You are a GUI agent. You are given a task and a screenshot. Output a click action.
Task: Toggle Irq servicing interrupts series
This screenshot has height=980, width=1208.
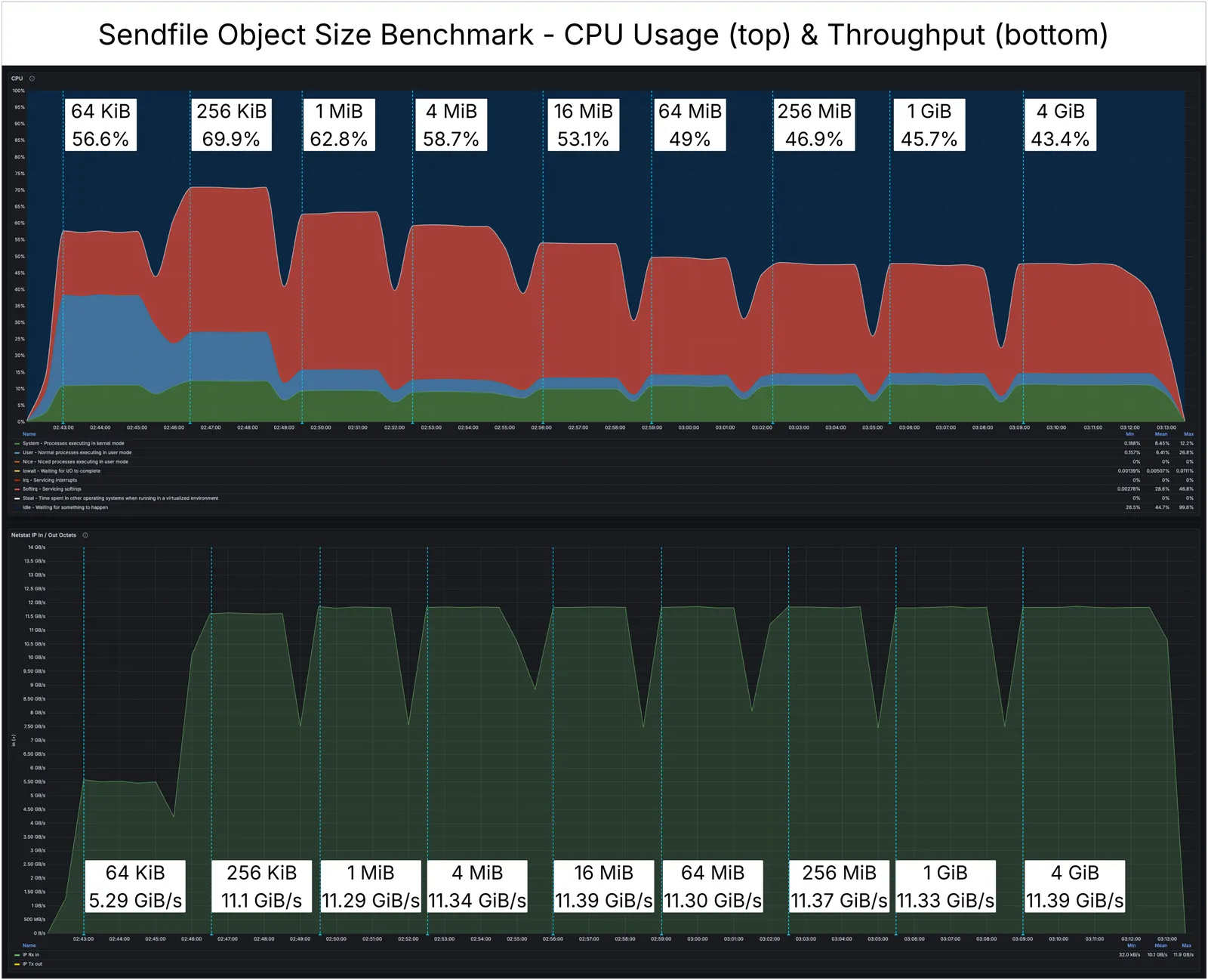50,480
